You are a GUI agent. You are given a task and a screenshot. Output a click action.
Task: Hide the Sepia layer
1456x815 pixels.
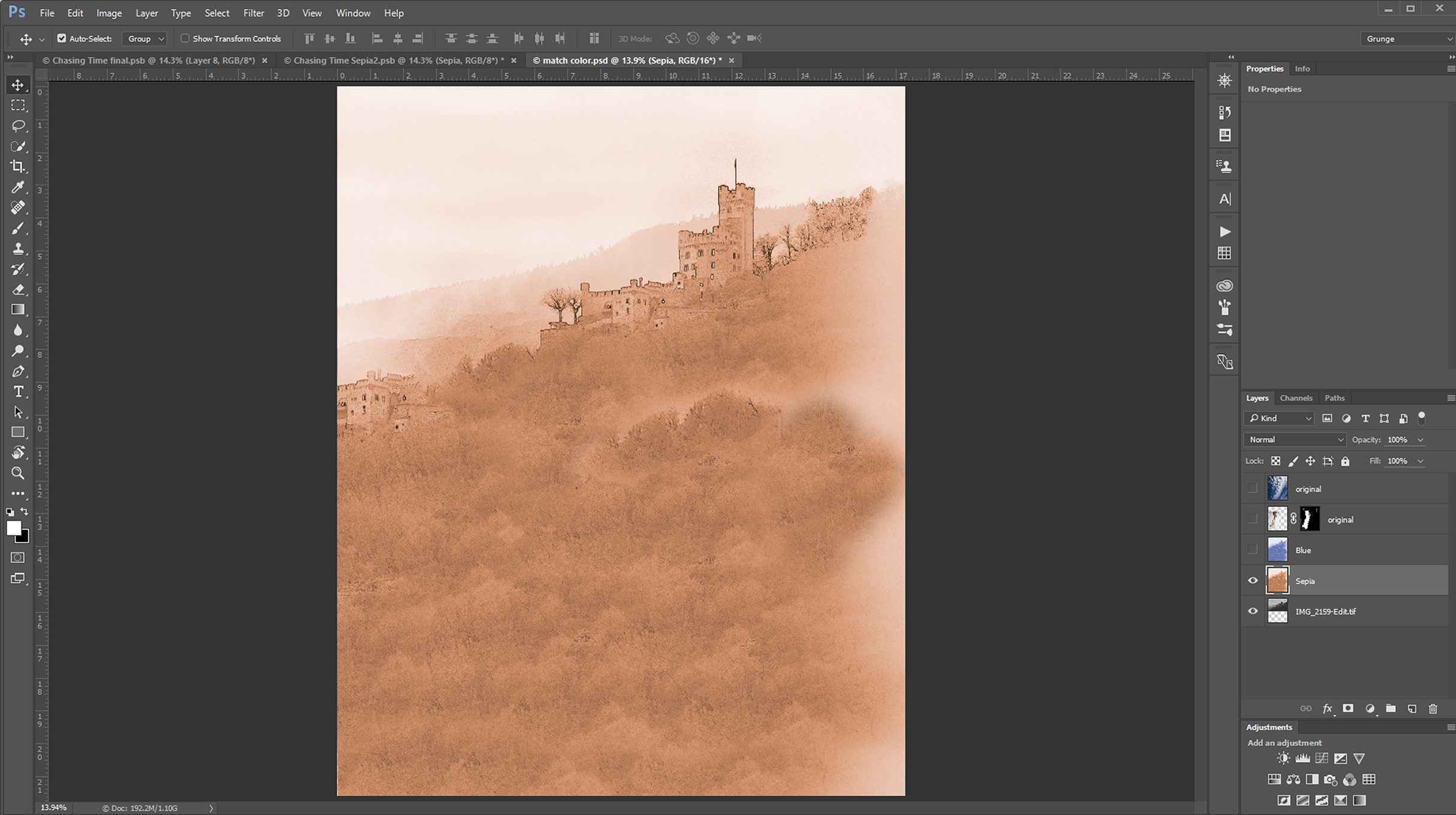click(x=1253, y=581)
